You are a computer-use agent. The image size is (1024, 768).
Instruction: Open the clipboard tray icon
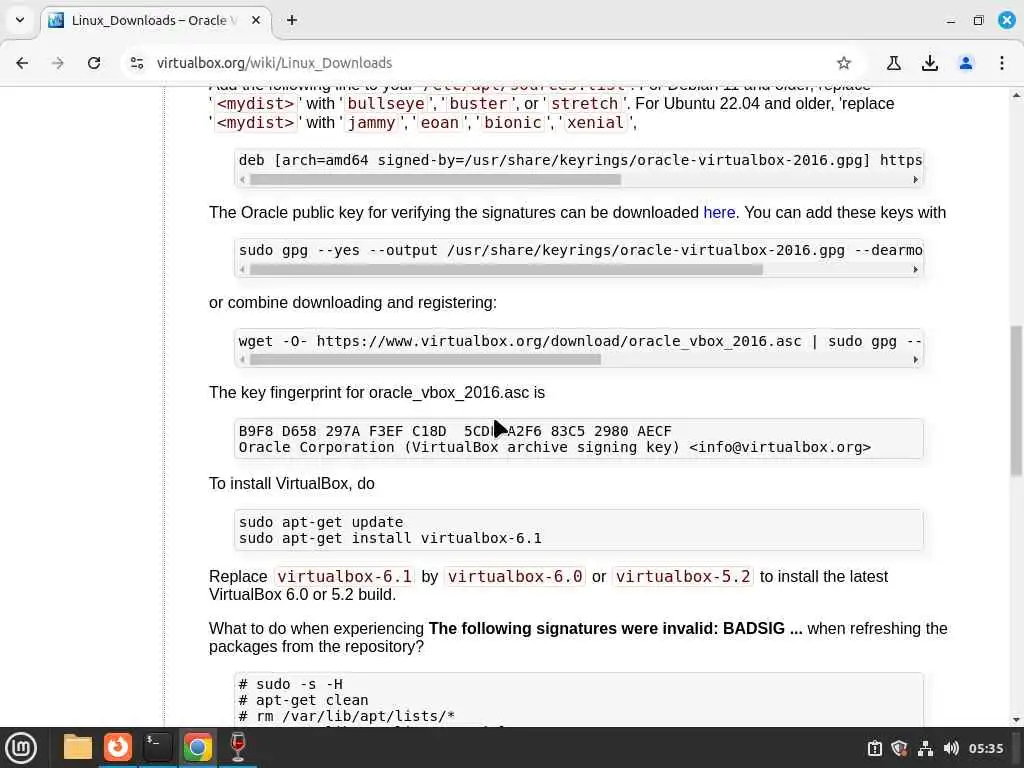874,748
